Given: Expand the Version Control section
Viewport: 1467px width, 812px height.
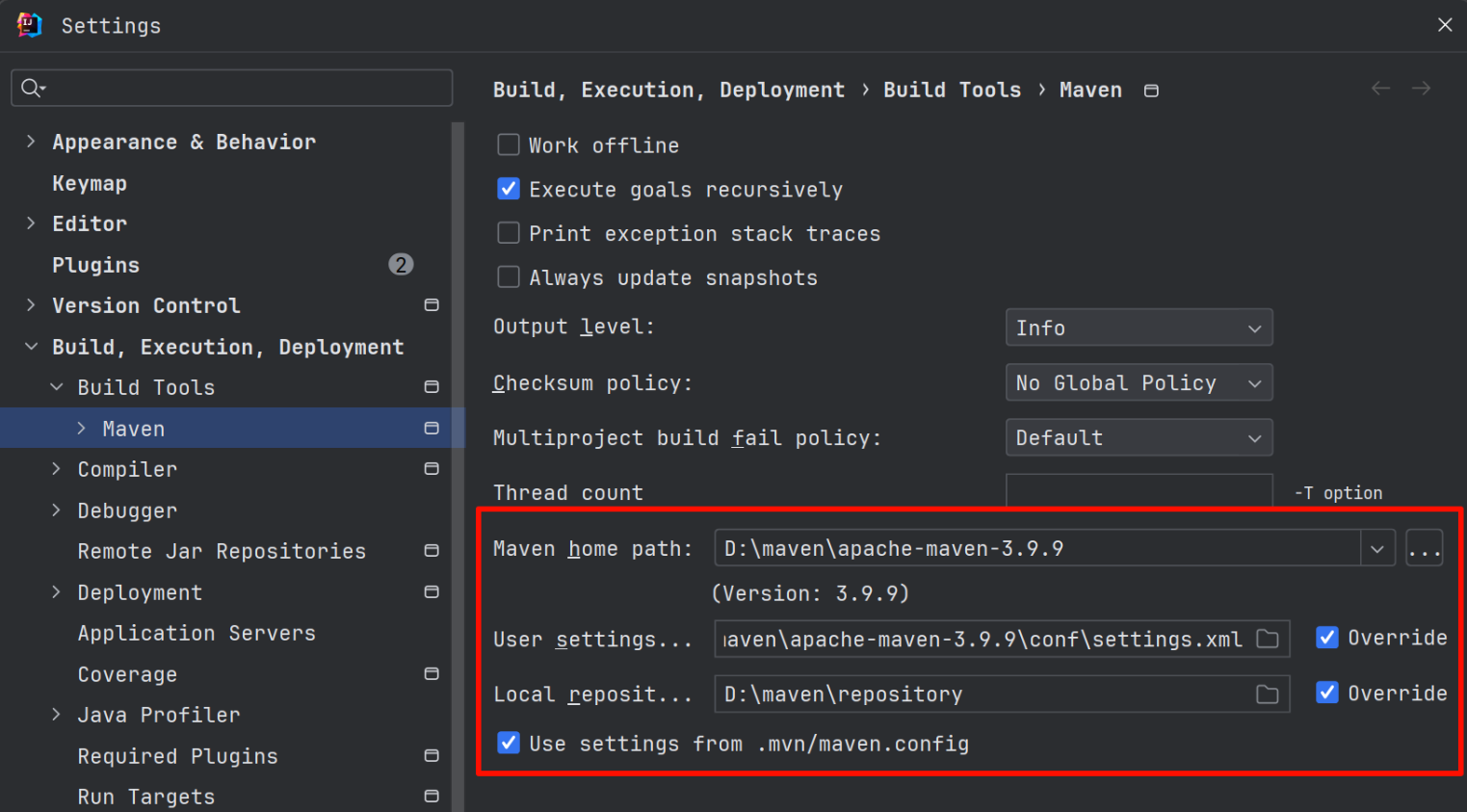Looking at the screenshot, I should (x=31, y=305).
